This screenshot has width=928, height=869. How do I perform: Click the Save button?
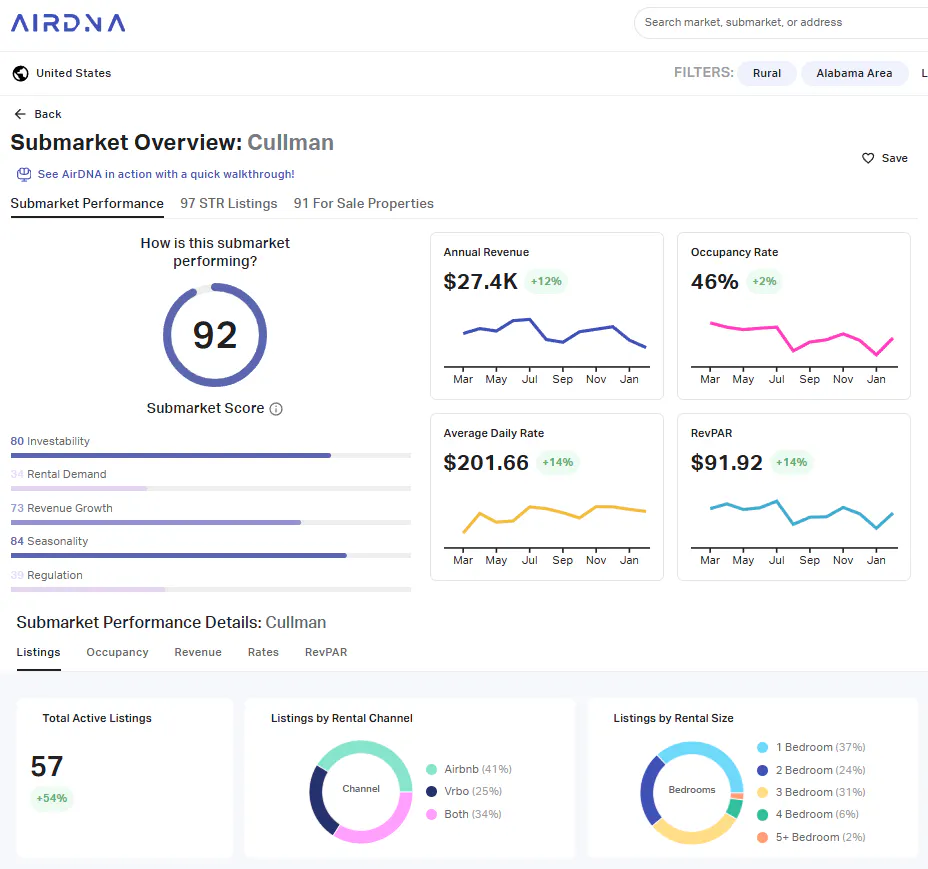[885, 158]
